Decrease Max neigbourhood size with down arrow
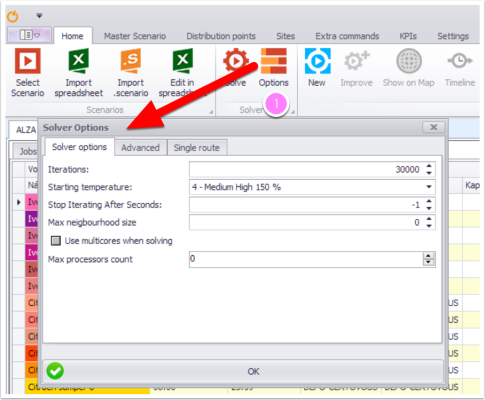Viewport: 485px width, 400px height. [429, 226]
